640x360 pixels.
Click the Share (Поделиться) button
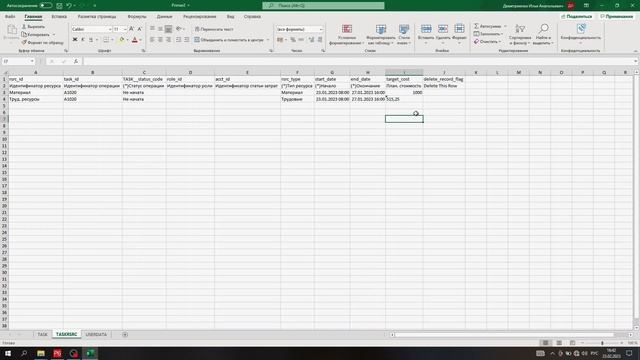pyautogui.click(x=576, y=17)
